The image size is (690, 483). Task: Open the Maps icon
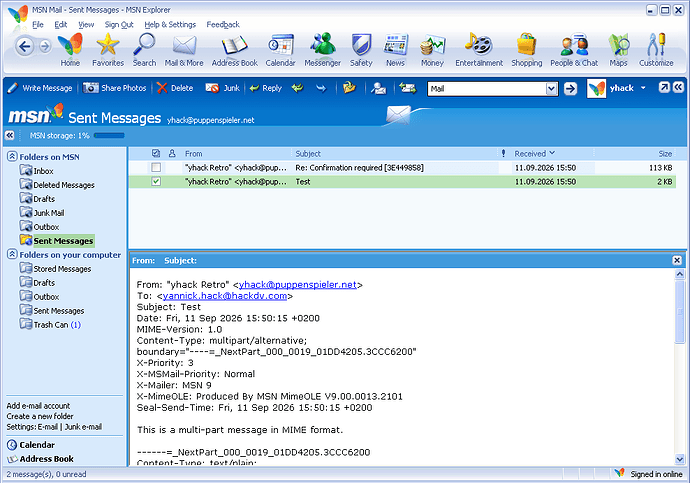point(618,50)
